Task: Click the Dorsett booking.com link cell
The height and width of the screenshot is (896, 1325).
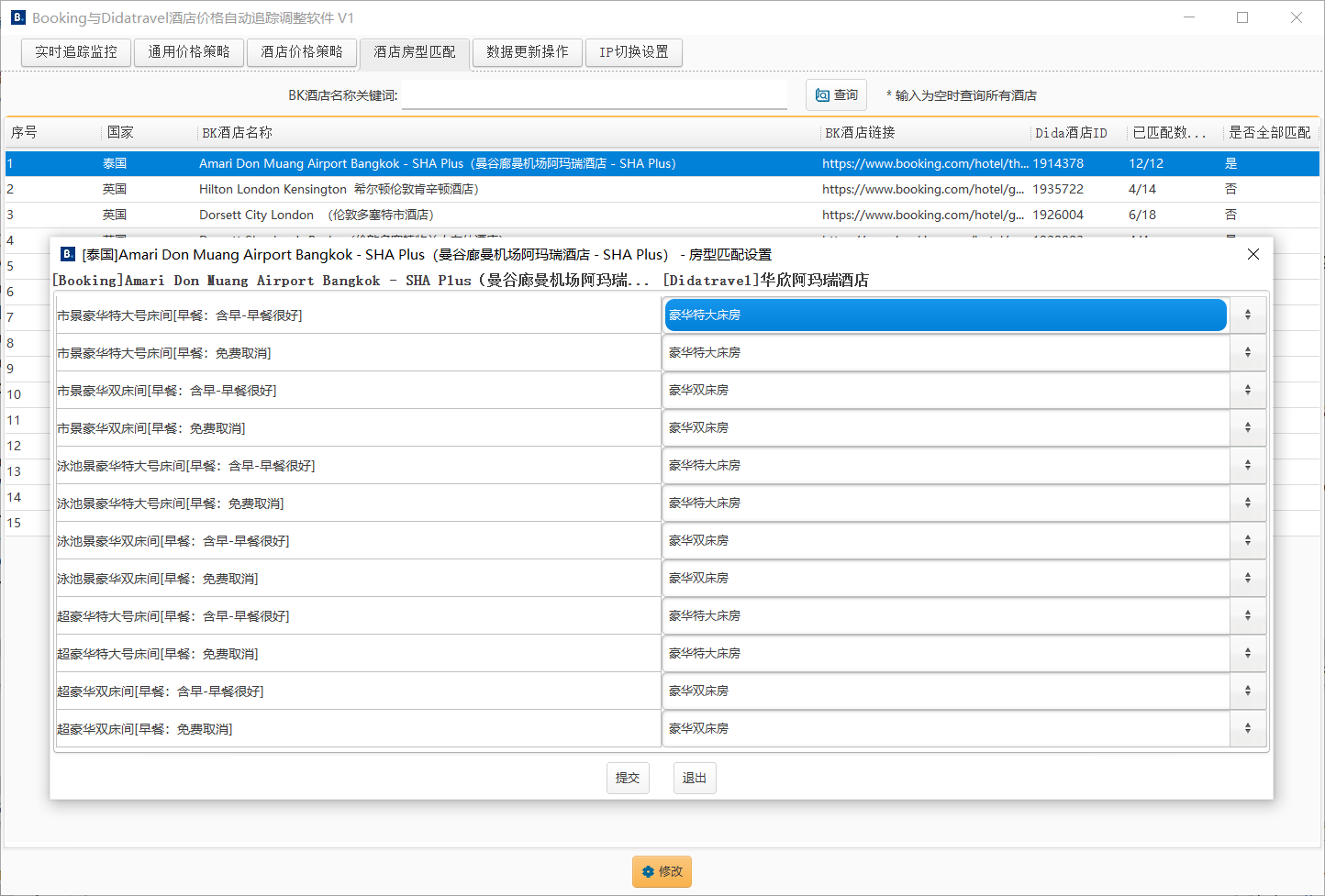Action: [923, 215]
